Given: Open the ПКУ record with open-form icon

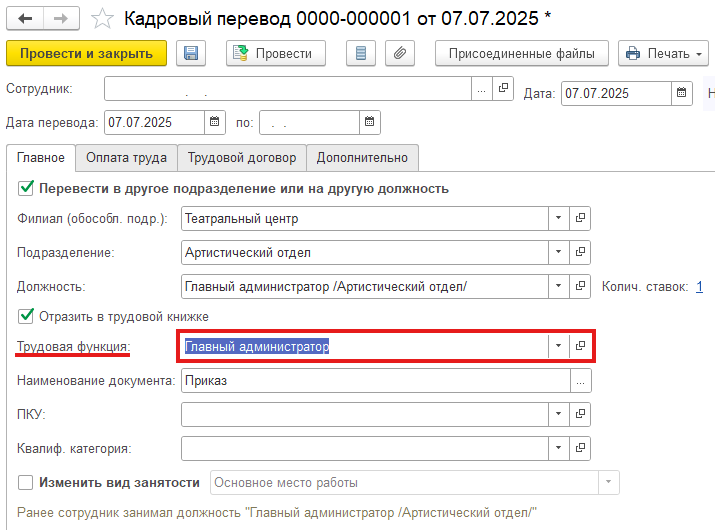Looking at the screenshot, I should (580, 414).
